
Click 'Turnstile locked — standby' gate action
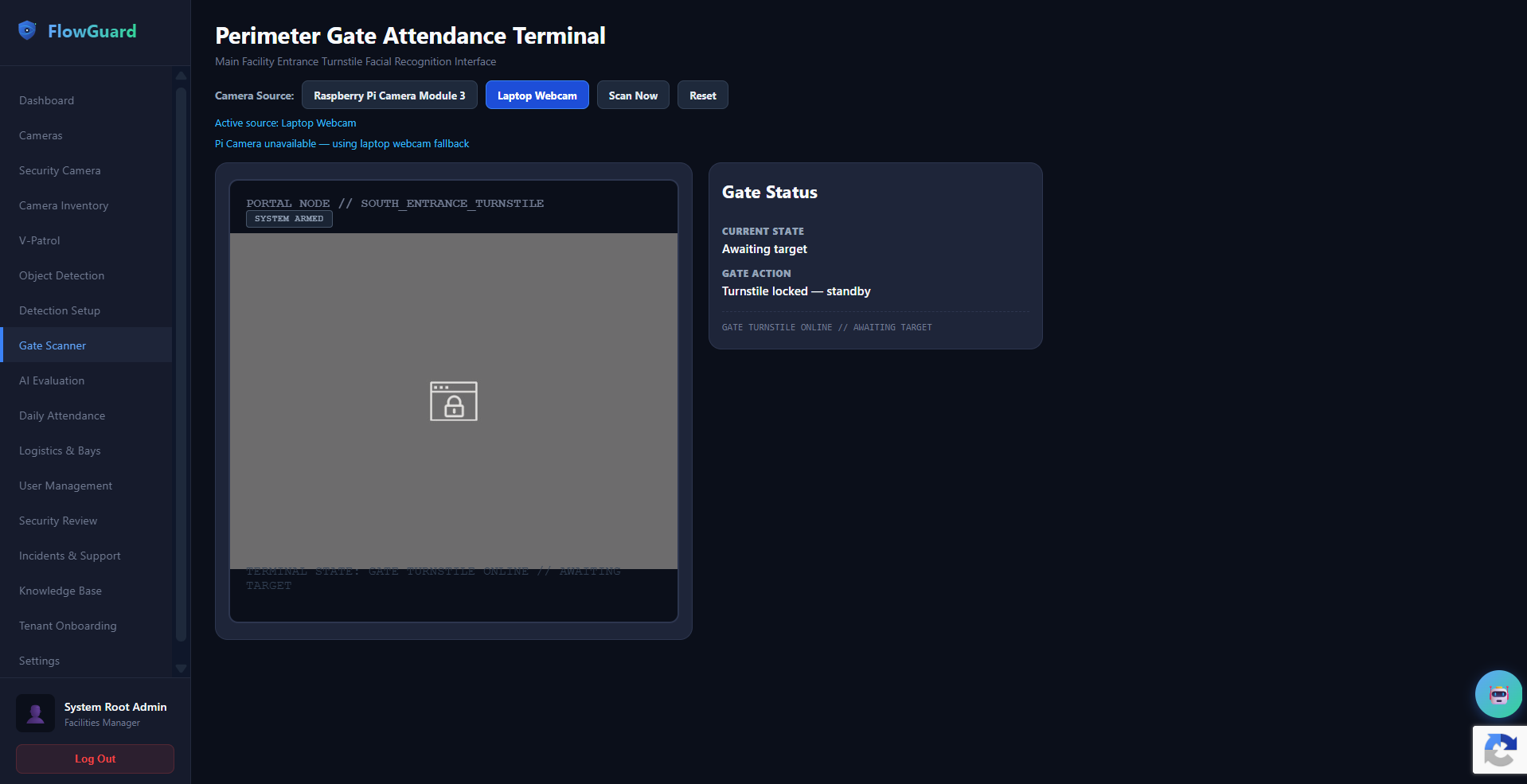click(796, 291)
